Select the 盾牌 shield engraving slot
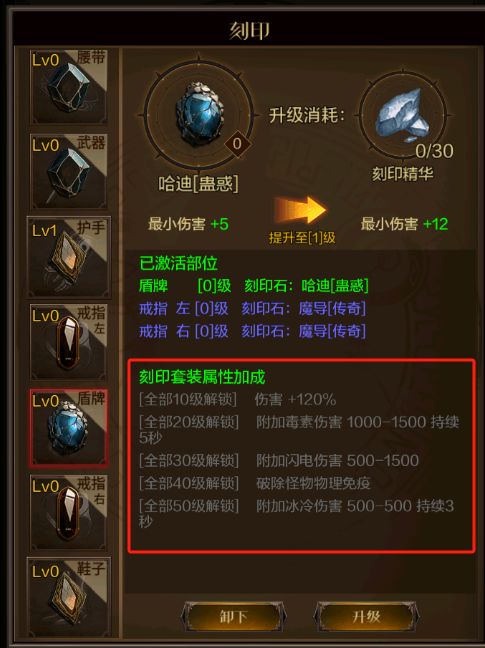The height and width of the screenshot is (648, 485). (69, 427)
